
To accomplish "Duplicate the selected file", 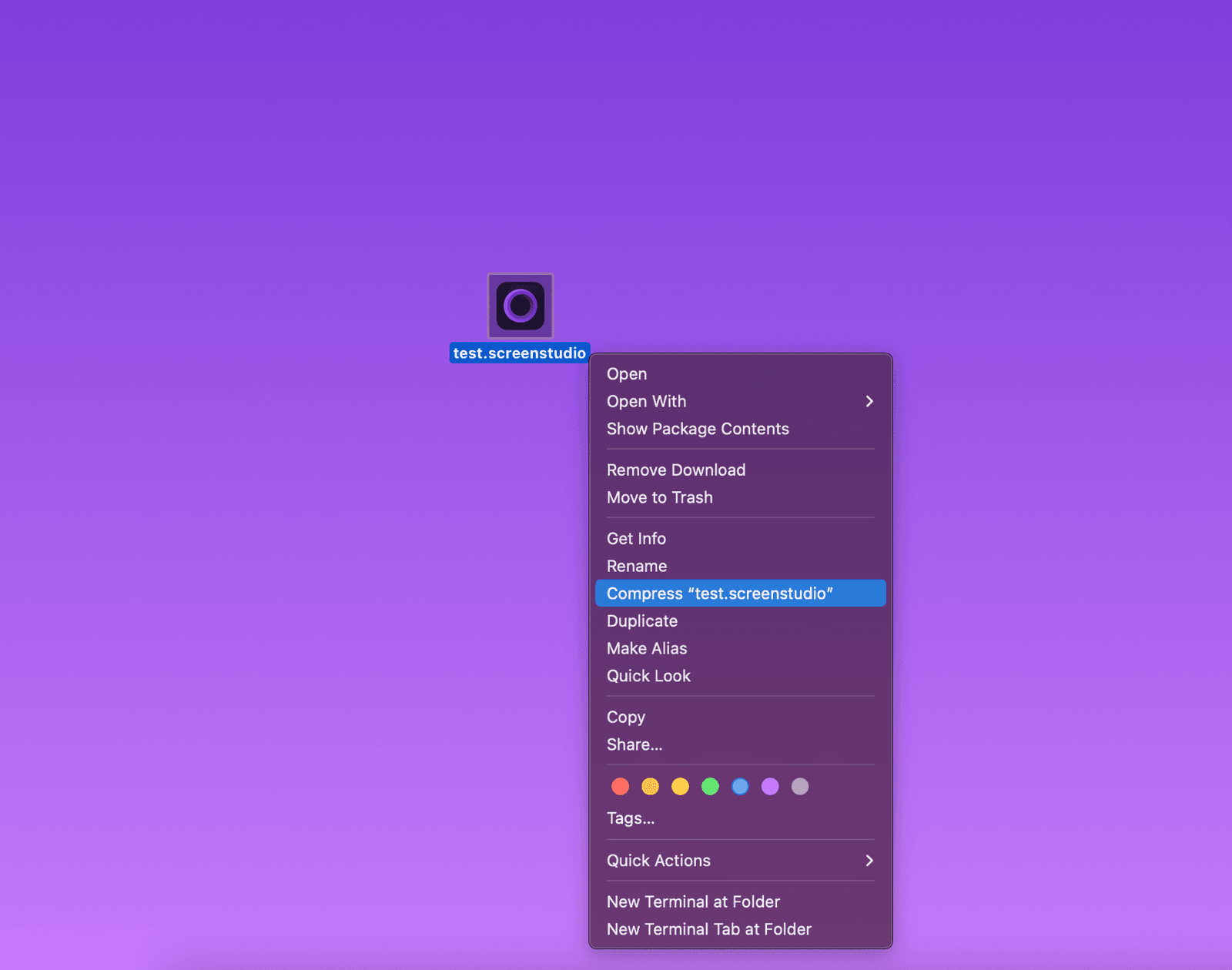I will (641, 621).
